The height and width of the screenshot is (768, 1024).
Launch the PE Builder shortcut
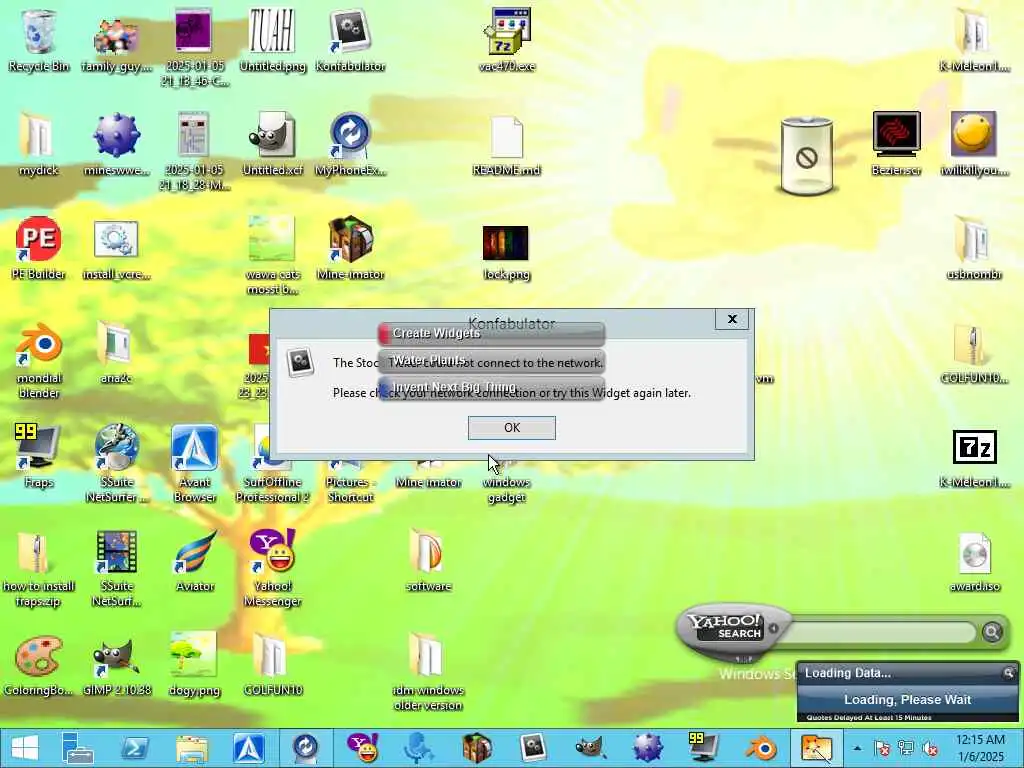pyautogui.click(x=39, y=248)
